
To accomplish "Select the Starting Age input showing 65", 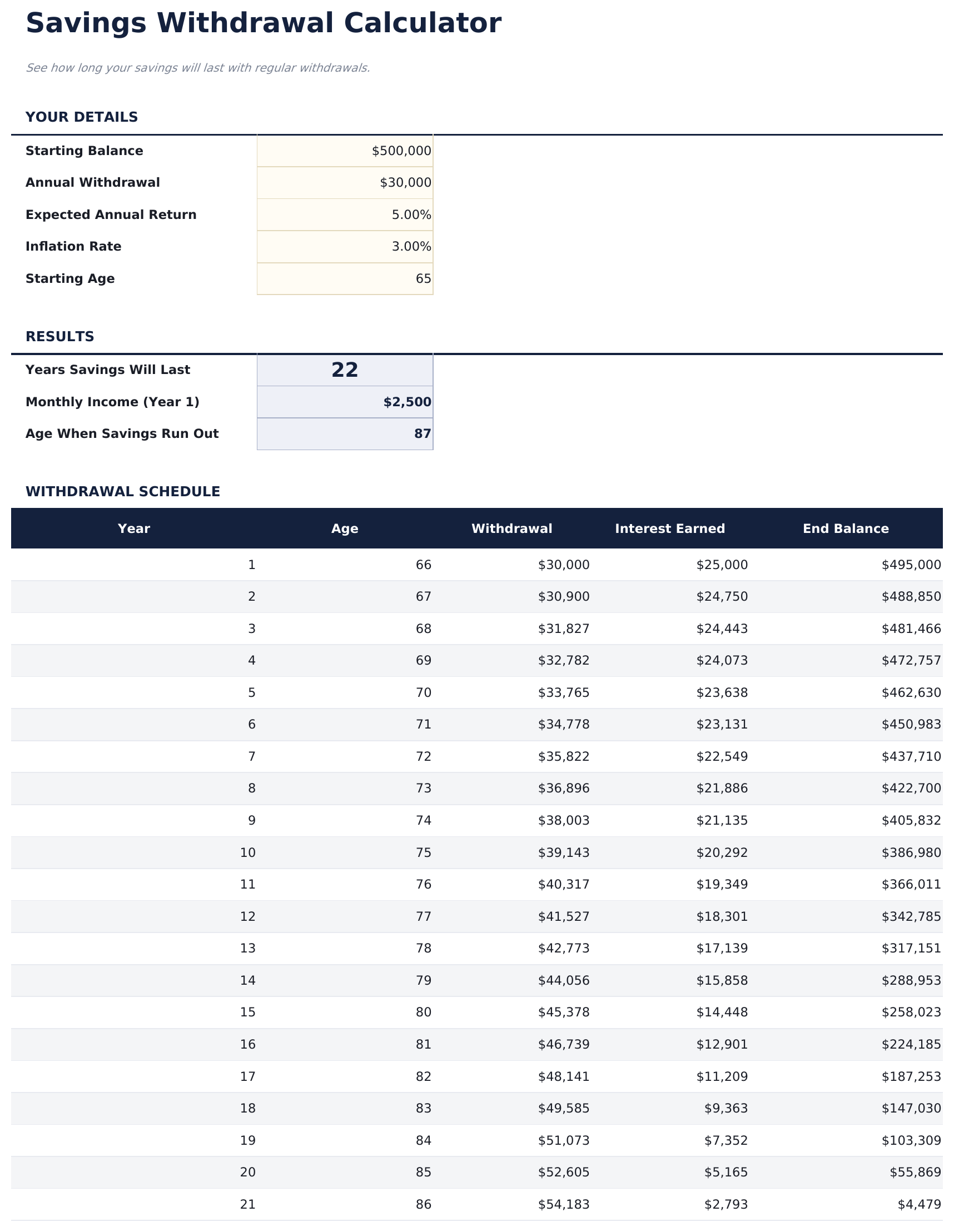I will (345, 277).
